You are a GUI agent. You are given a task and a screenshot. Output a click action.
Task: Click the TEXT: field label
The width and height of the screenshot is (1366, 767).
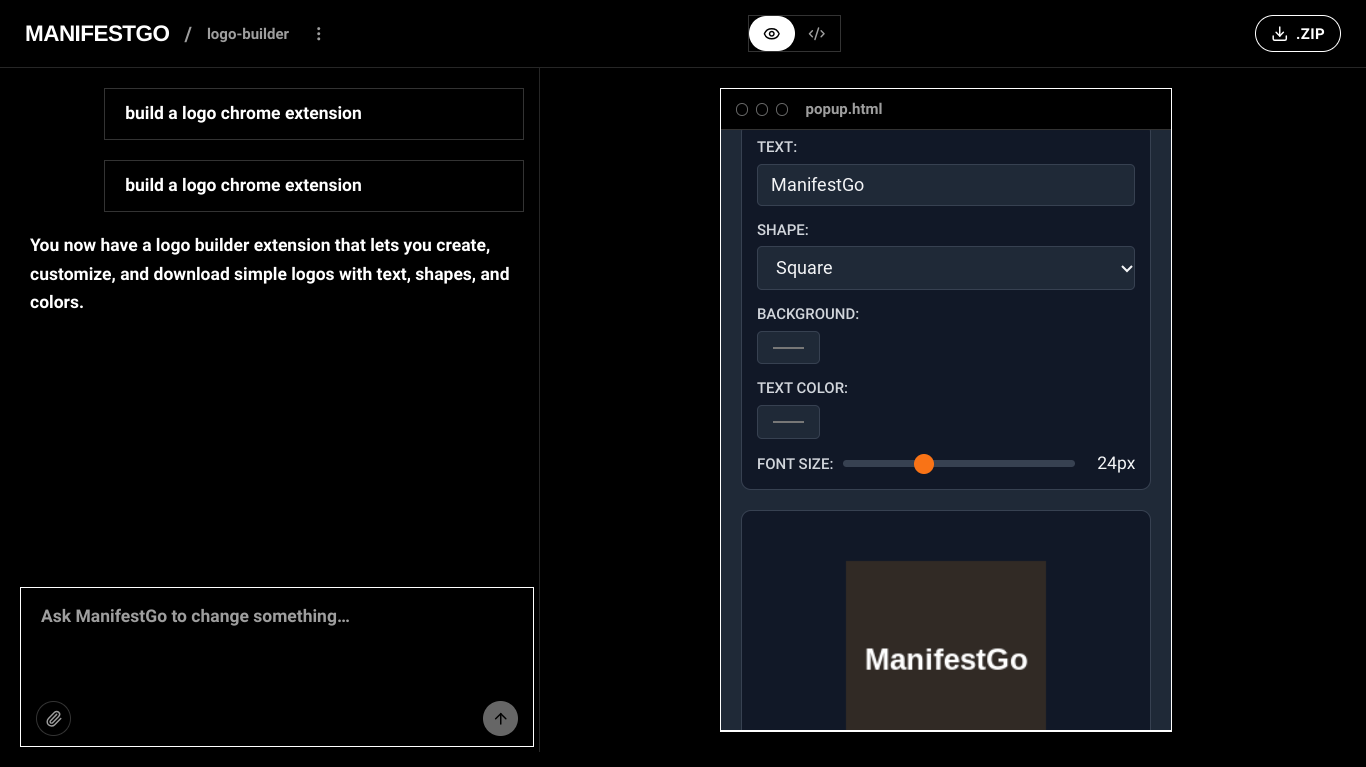[777, 147]
